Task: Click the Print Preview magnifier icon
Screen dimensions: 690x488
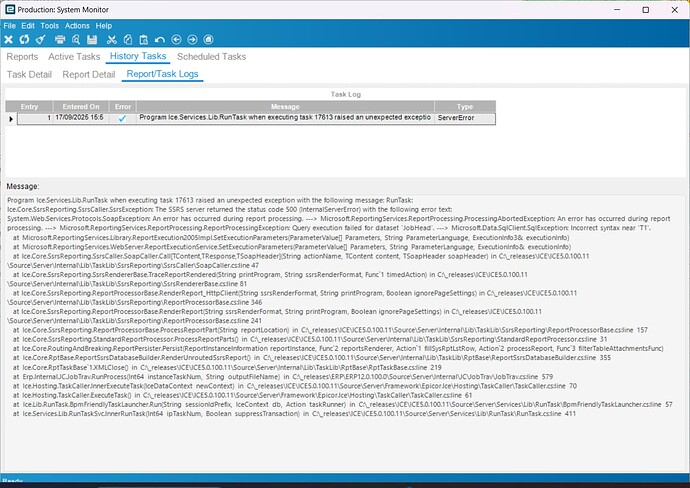Action: coord(76,40)
